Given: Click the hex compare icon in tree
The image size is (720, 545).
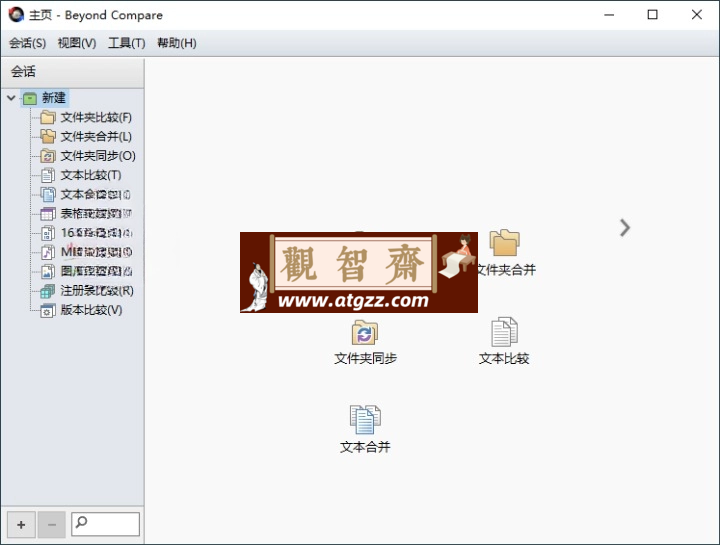Looking at the screenshot, I should [x=48, y=233].
